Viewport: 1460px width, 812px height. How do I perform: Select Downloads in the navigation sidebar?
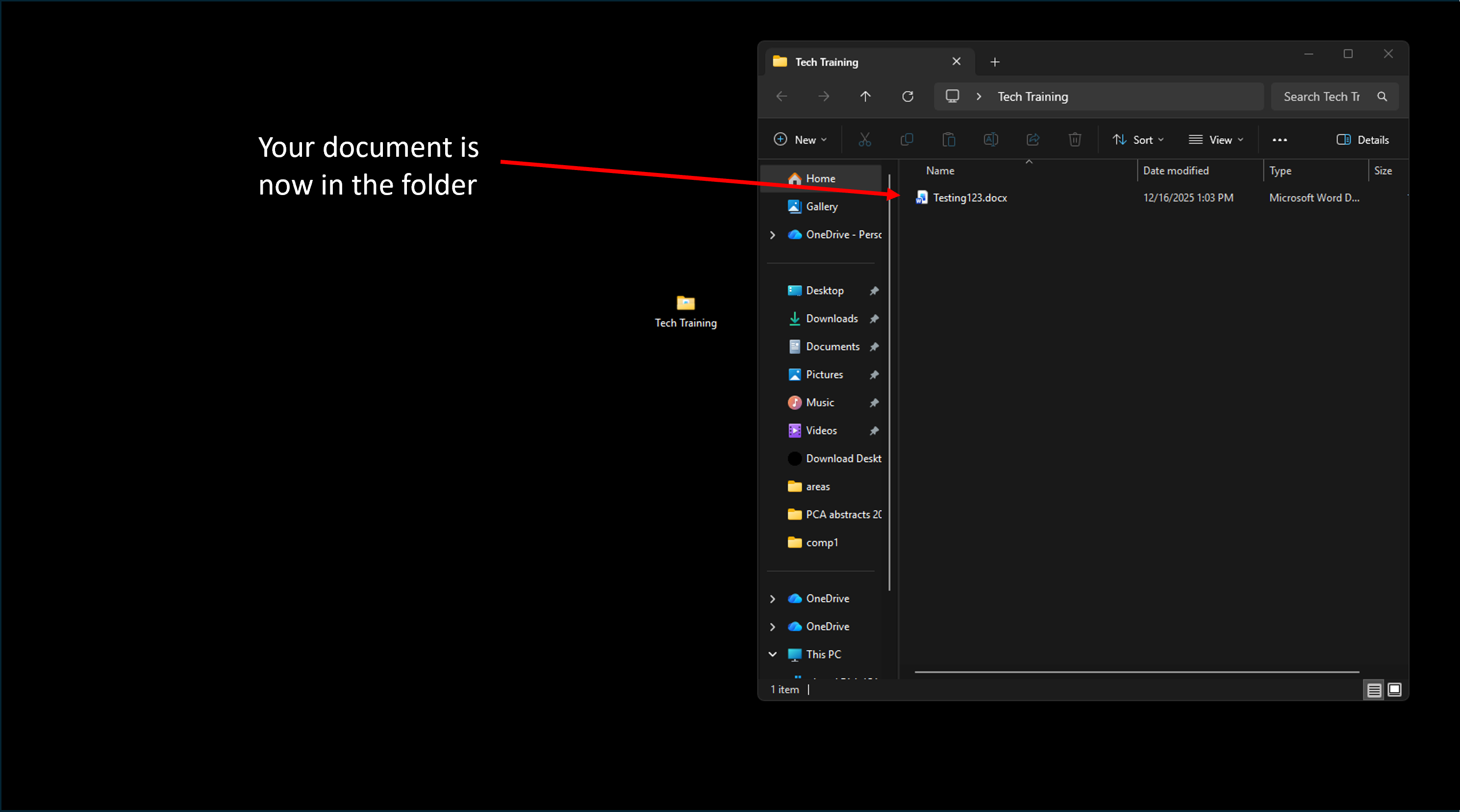[x=831, y=319]
